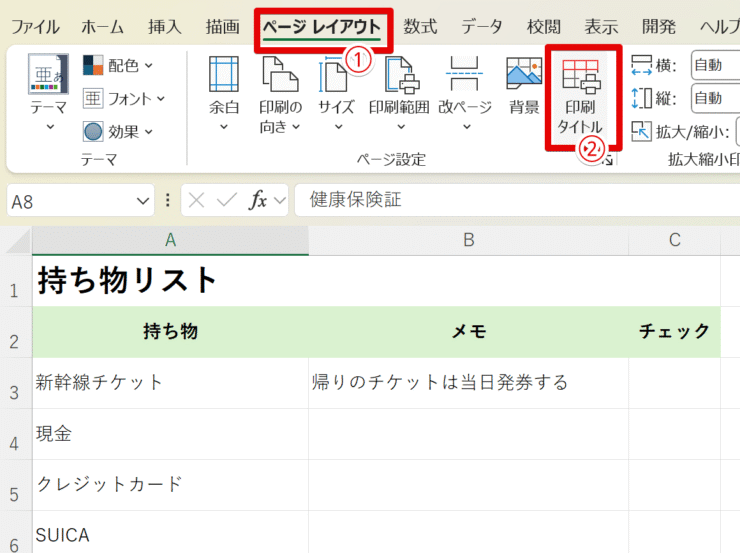Image resolution: width=740 pixels, height=553 pixels.
Task: Click the select-all corner triangle
Action: pyautogui.click(x=17, y=241)
